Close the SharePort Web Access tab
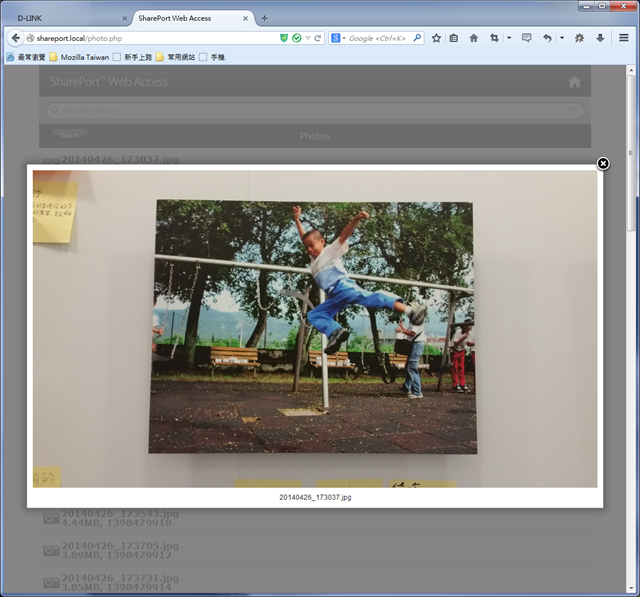The height and width of the screenshot is (597, 640). tap(245, 18)
